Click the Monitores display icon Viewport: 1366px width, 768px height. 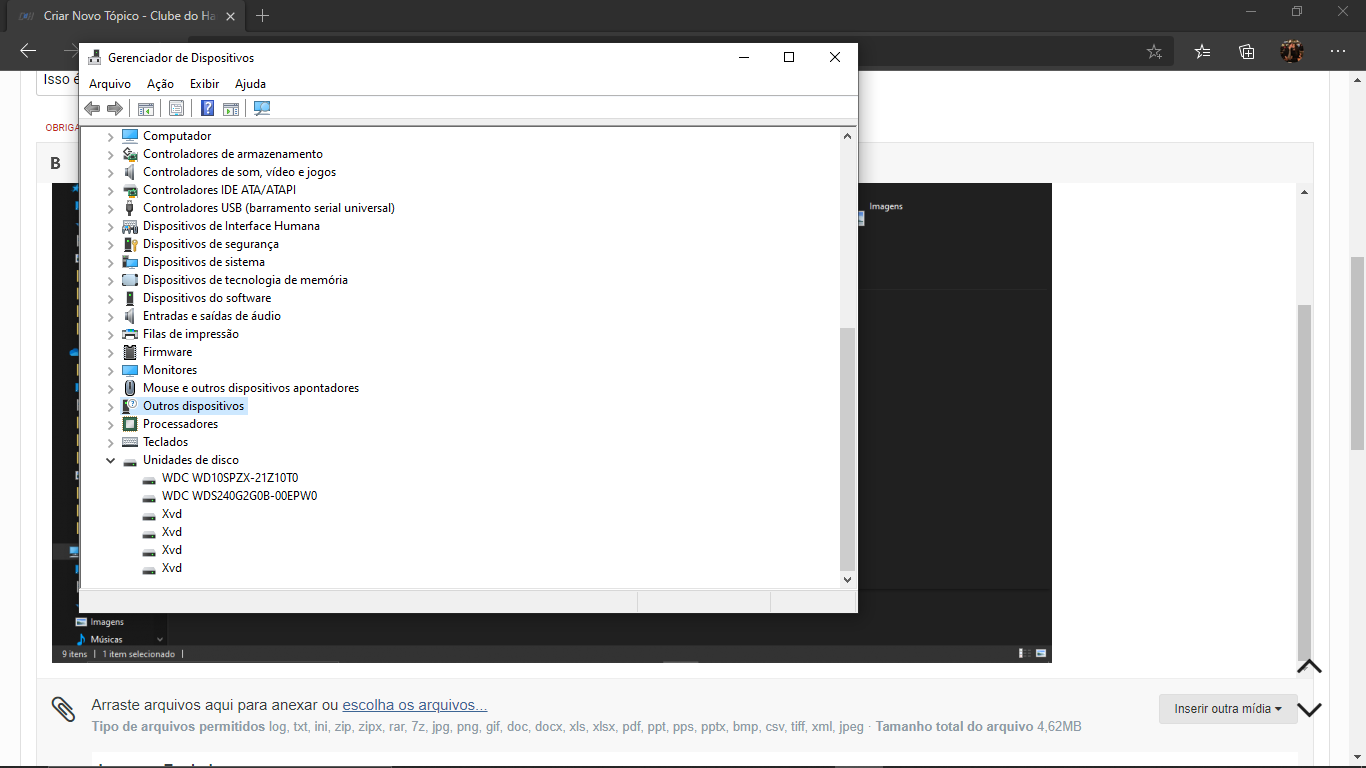(130, 370)
